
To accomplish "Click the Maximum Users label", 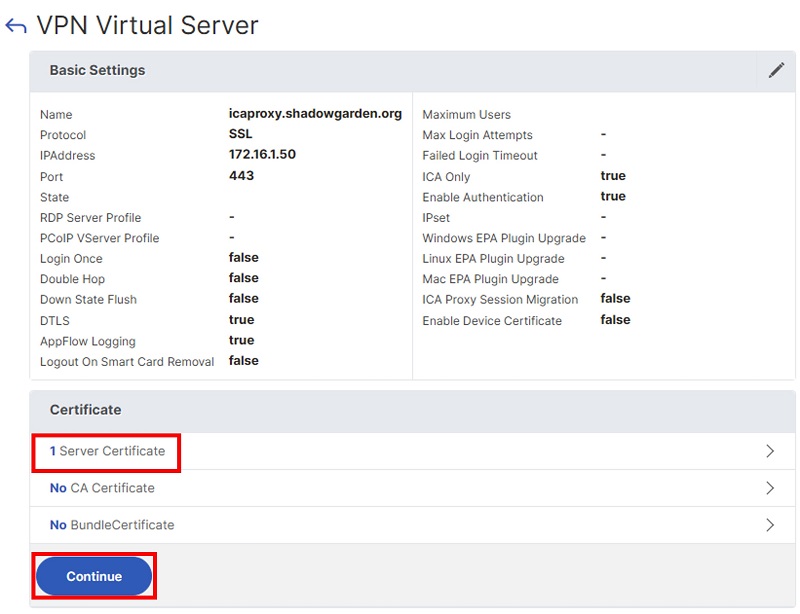I will 466,114.
